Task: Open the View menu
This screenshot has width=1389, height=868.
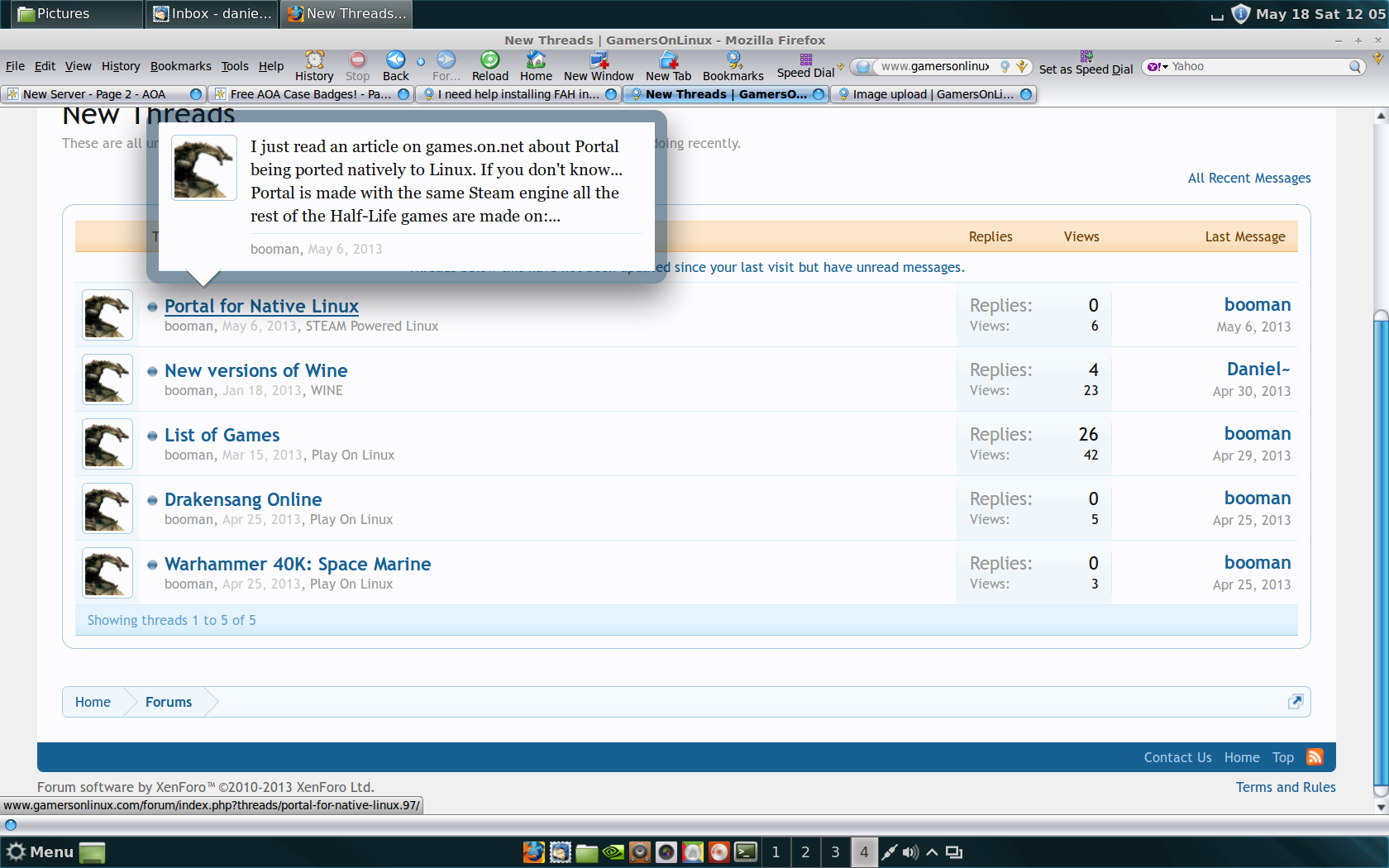Action: (x=78, y=66)
